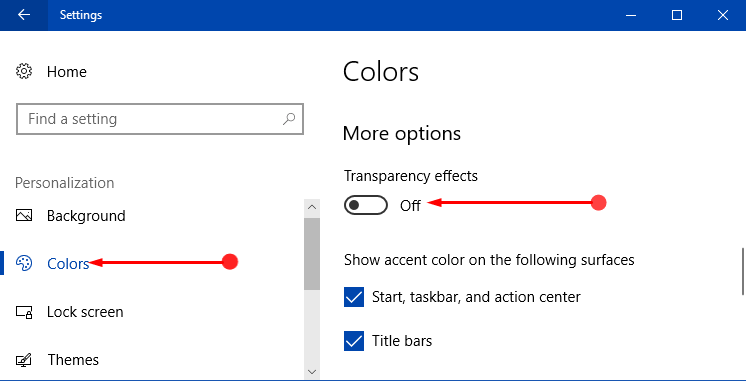Viewport: 746px width, 381px height.
Task: Open the Background settings page
Action: 86,216
